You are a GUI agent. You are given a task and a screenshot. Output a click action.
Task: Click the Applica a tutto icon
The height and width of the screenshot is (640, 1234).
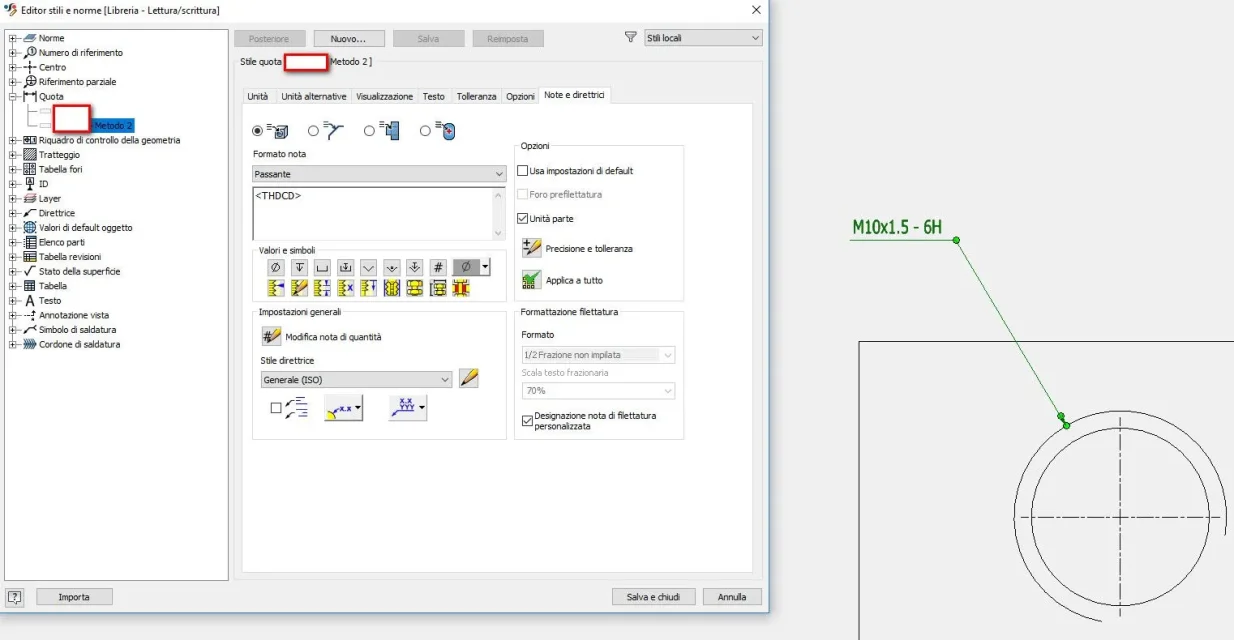click(531, 280)
